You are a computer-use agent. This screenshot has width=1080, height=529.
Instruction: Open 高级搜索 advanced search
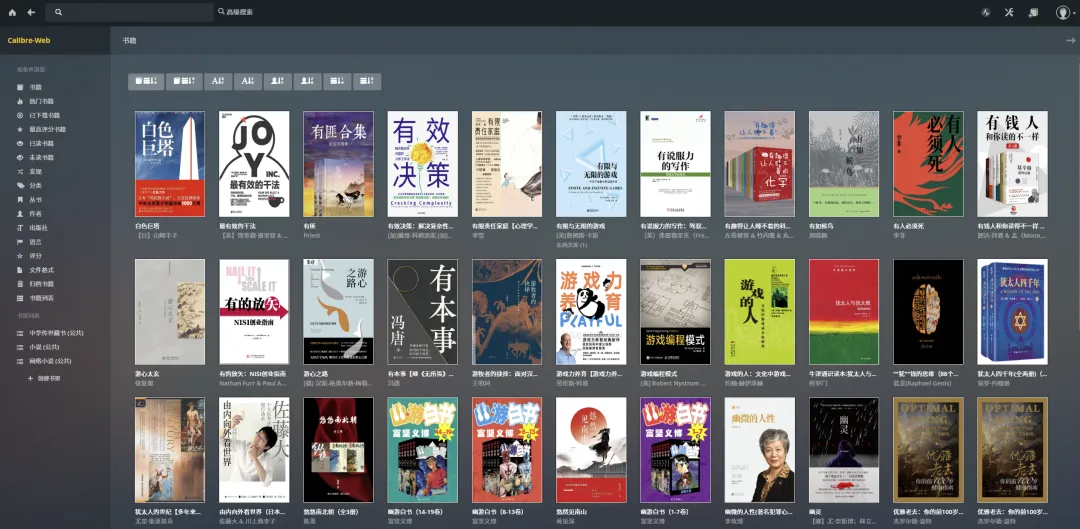click(x=236, y=12)
